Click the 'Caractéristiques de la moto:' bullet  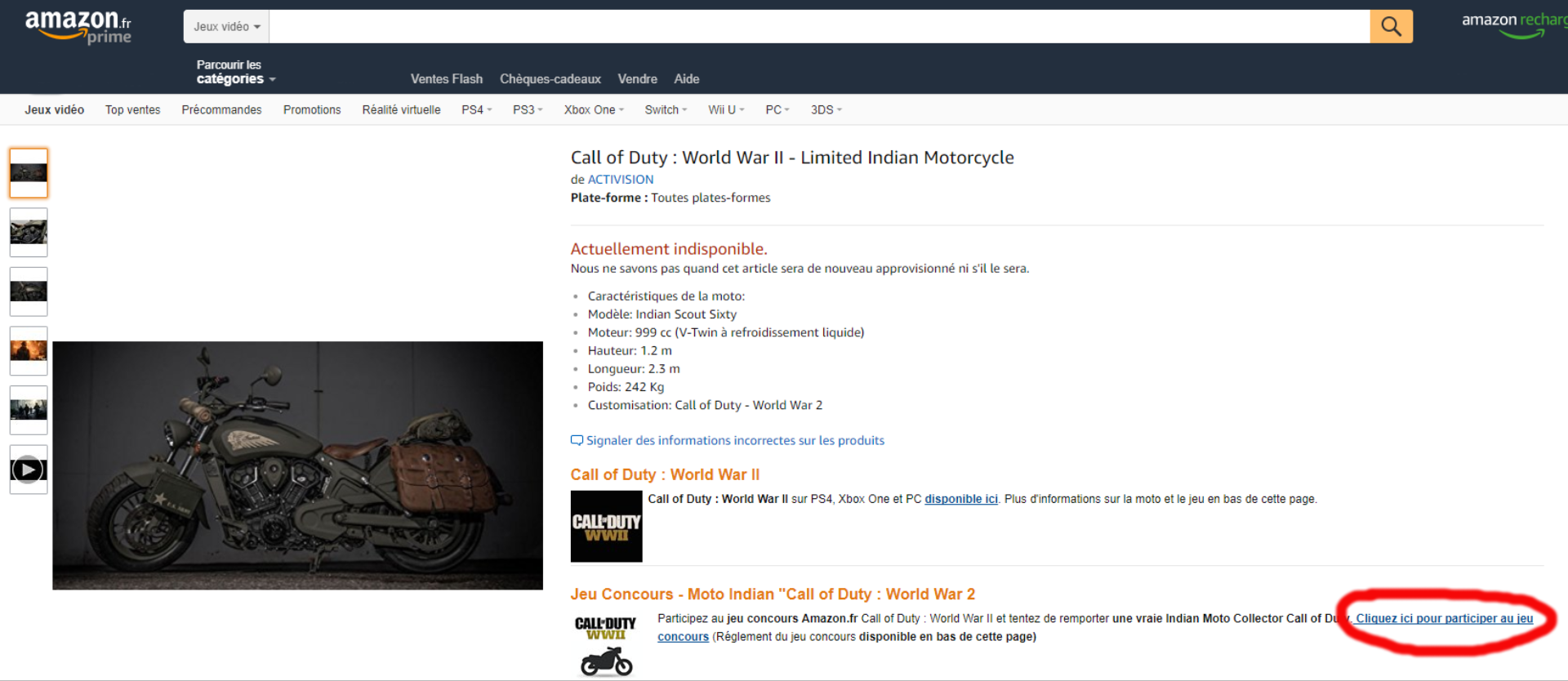tap(666, 296)
